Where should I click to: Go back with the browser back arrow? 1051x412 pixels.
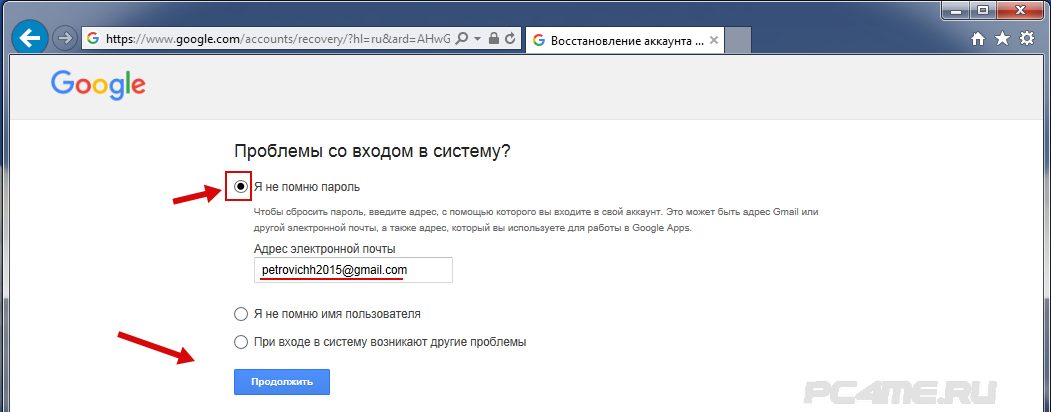29,39
